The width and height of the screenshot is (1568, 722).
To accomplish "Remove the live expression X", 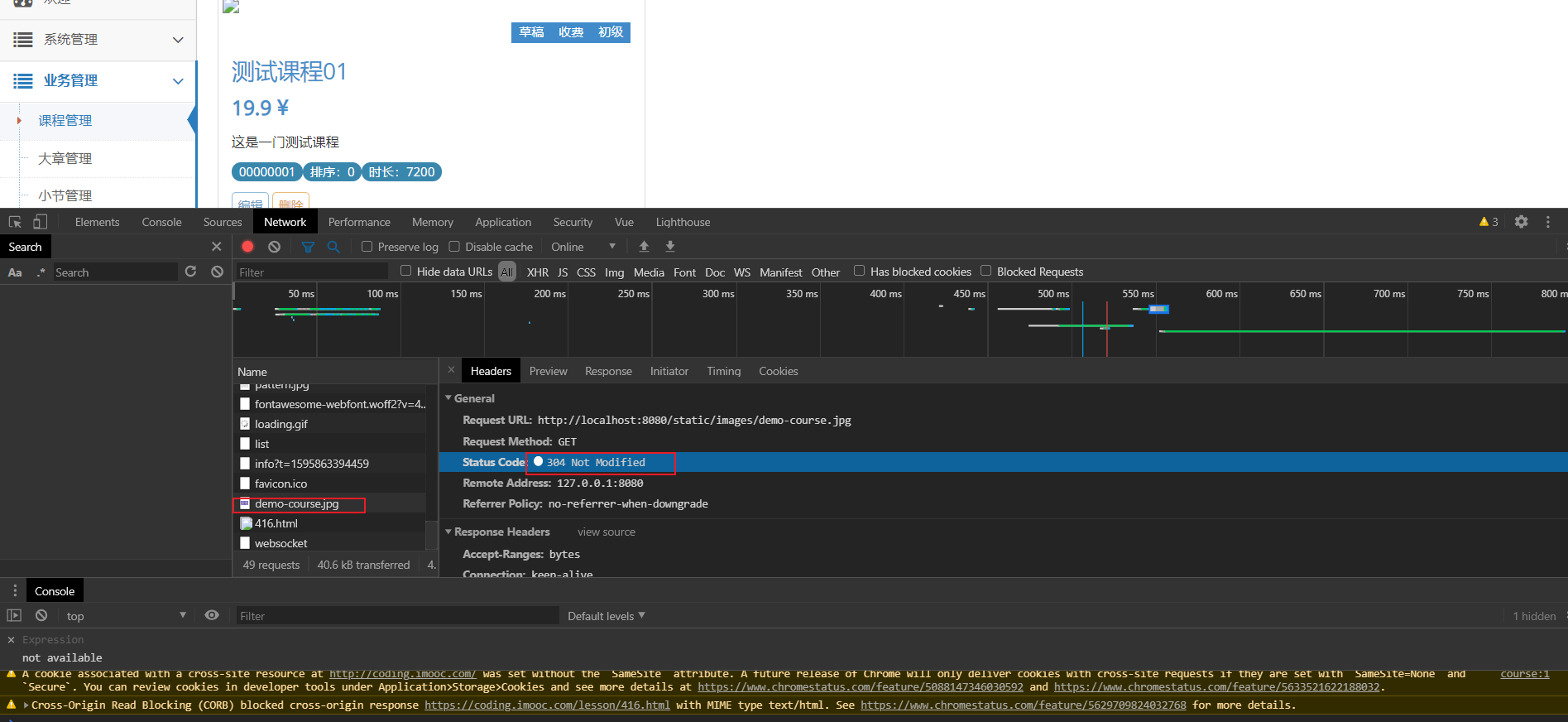I will [11, 640].
